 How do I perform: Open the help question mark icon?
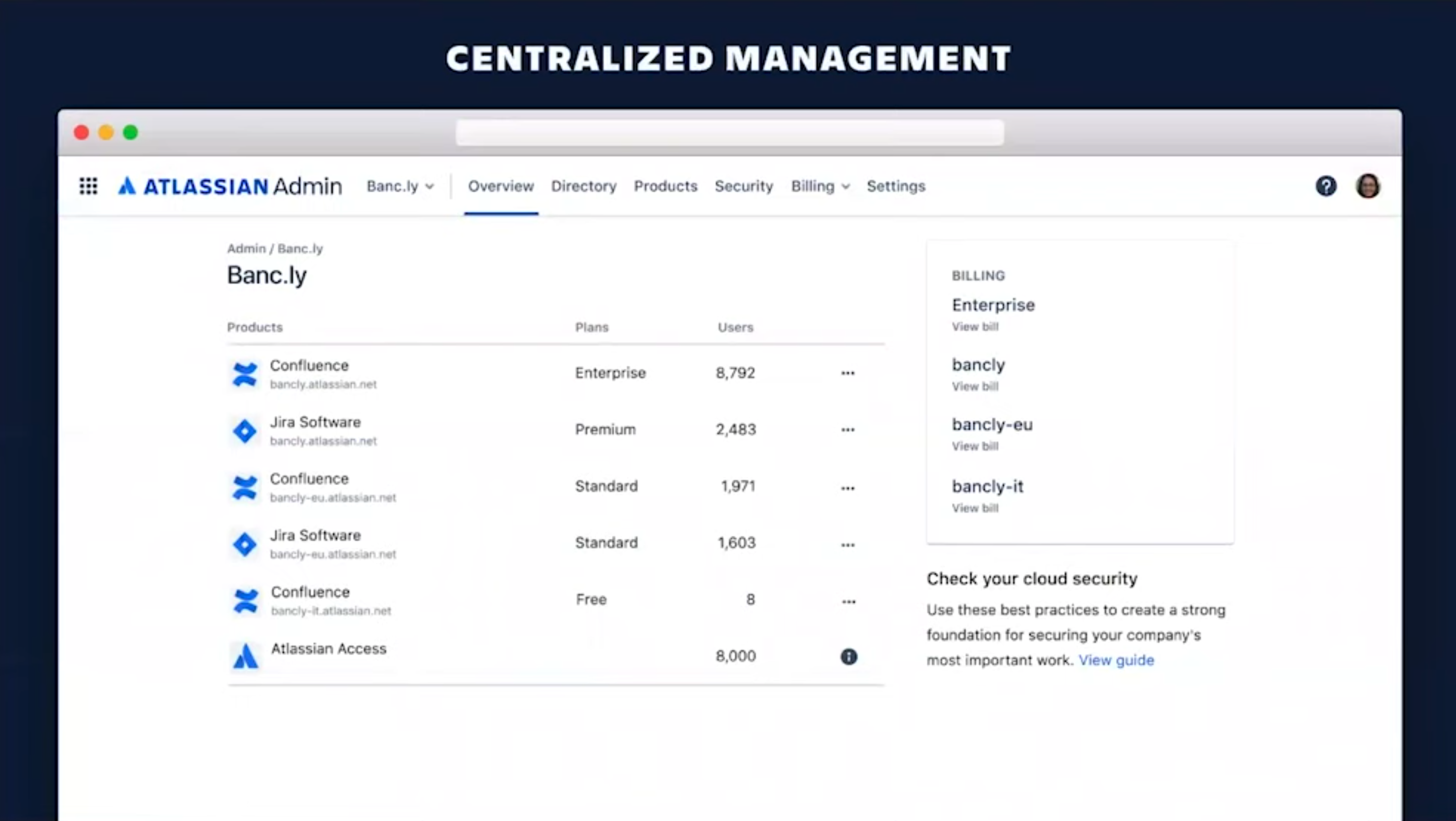tap(1326, 186)
